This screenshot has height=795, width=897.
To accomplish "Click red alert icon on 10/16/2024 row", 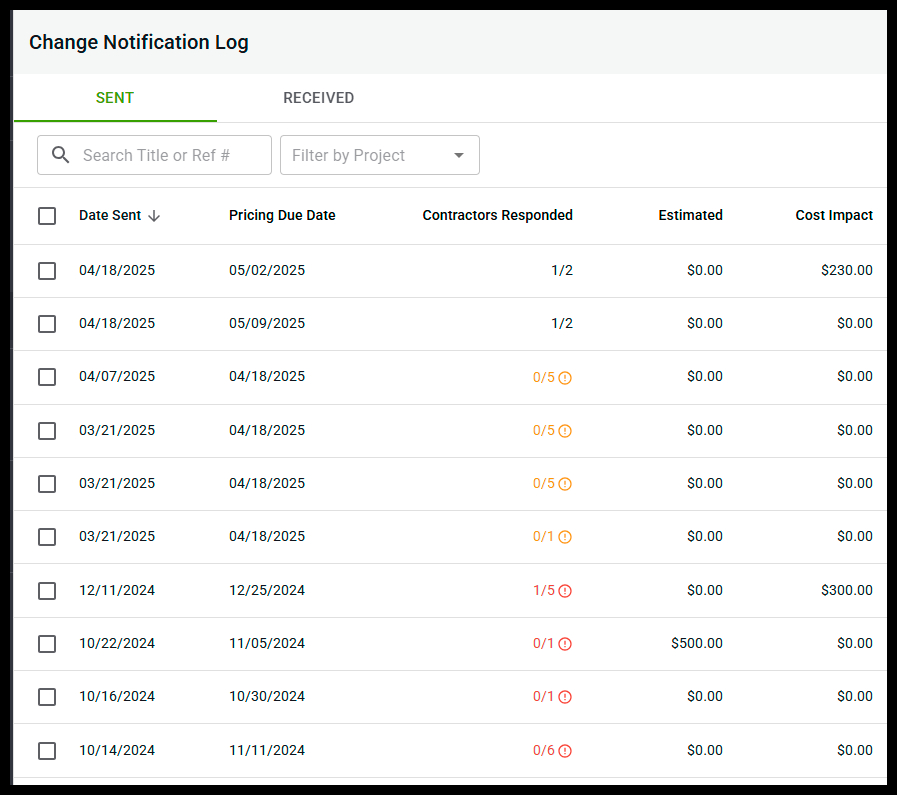I will click(x=565, y=697).
